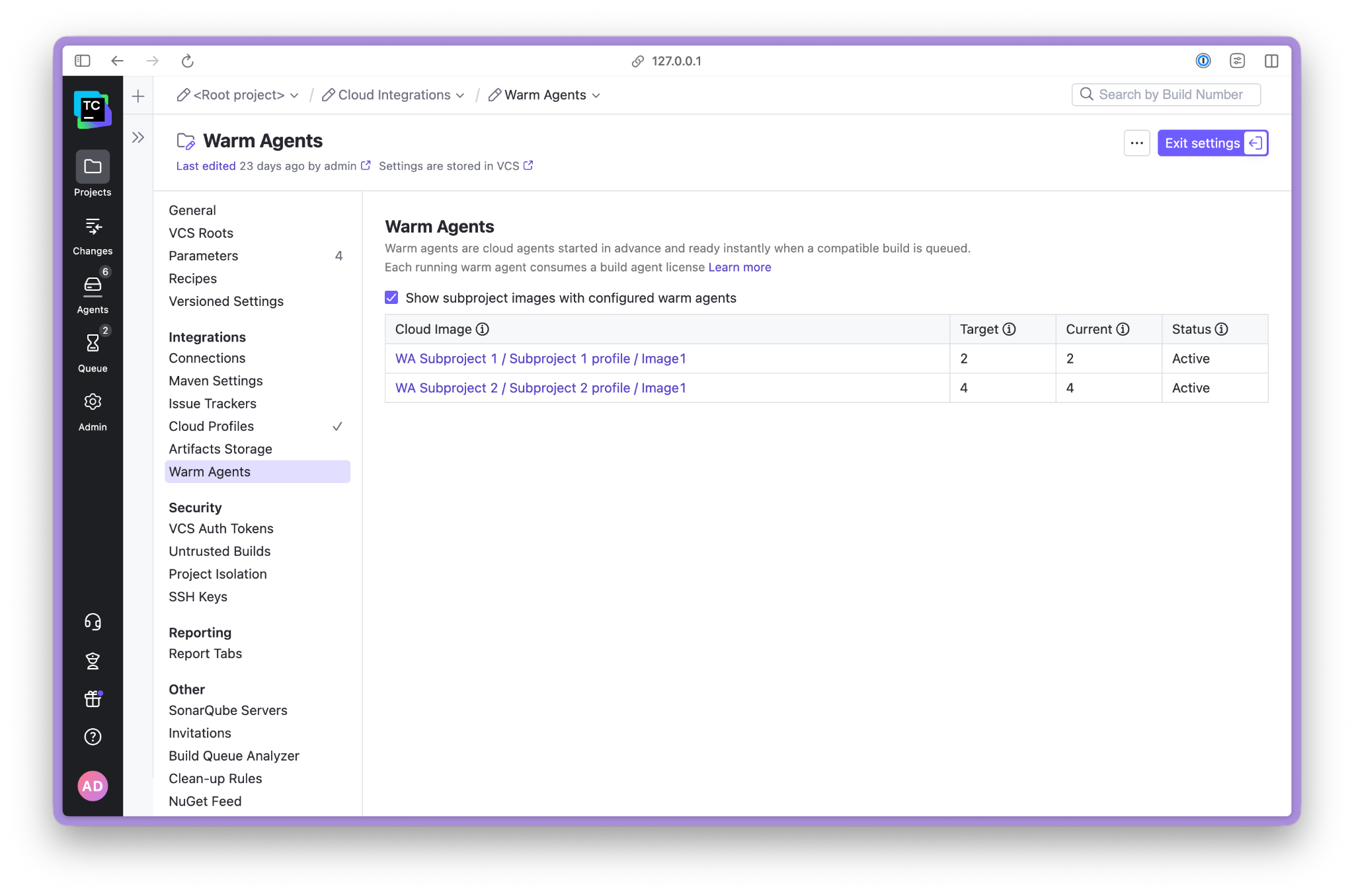Click the Exit settings button
Screen dimensions: 1354x896
[1213, 143]
